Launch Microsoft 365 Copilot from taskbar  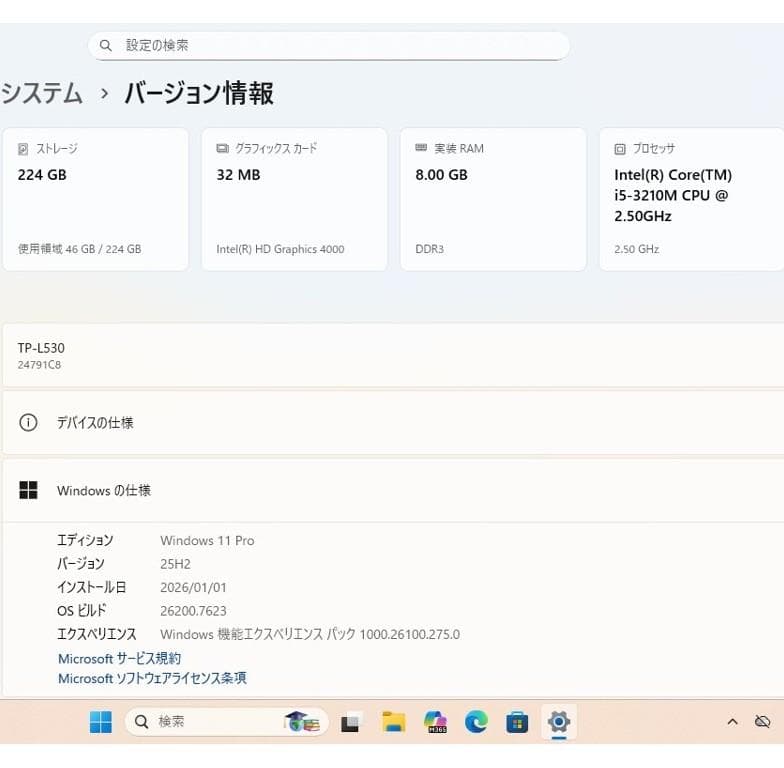click(435, 722)
